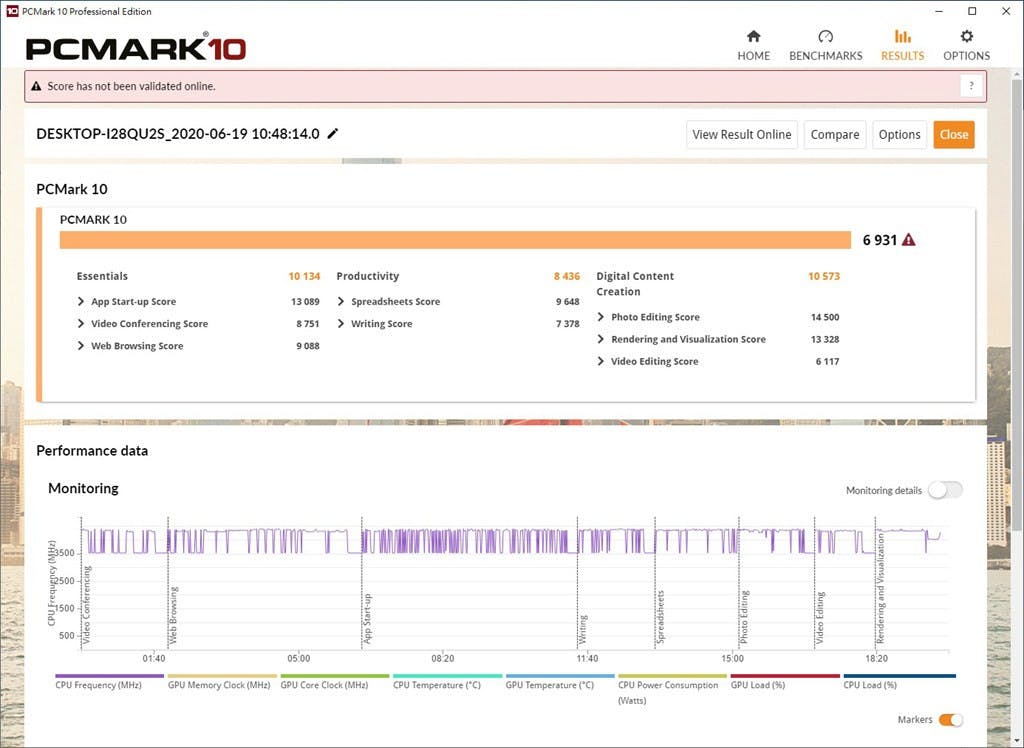Expand Video Conferencing Score row

click(80, 323)
